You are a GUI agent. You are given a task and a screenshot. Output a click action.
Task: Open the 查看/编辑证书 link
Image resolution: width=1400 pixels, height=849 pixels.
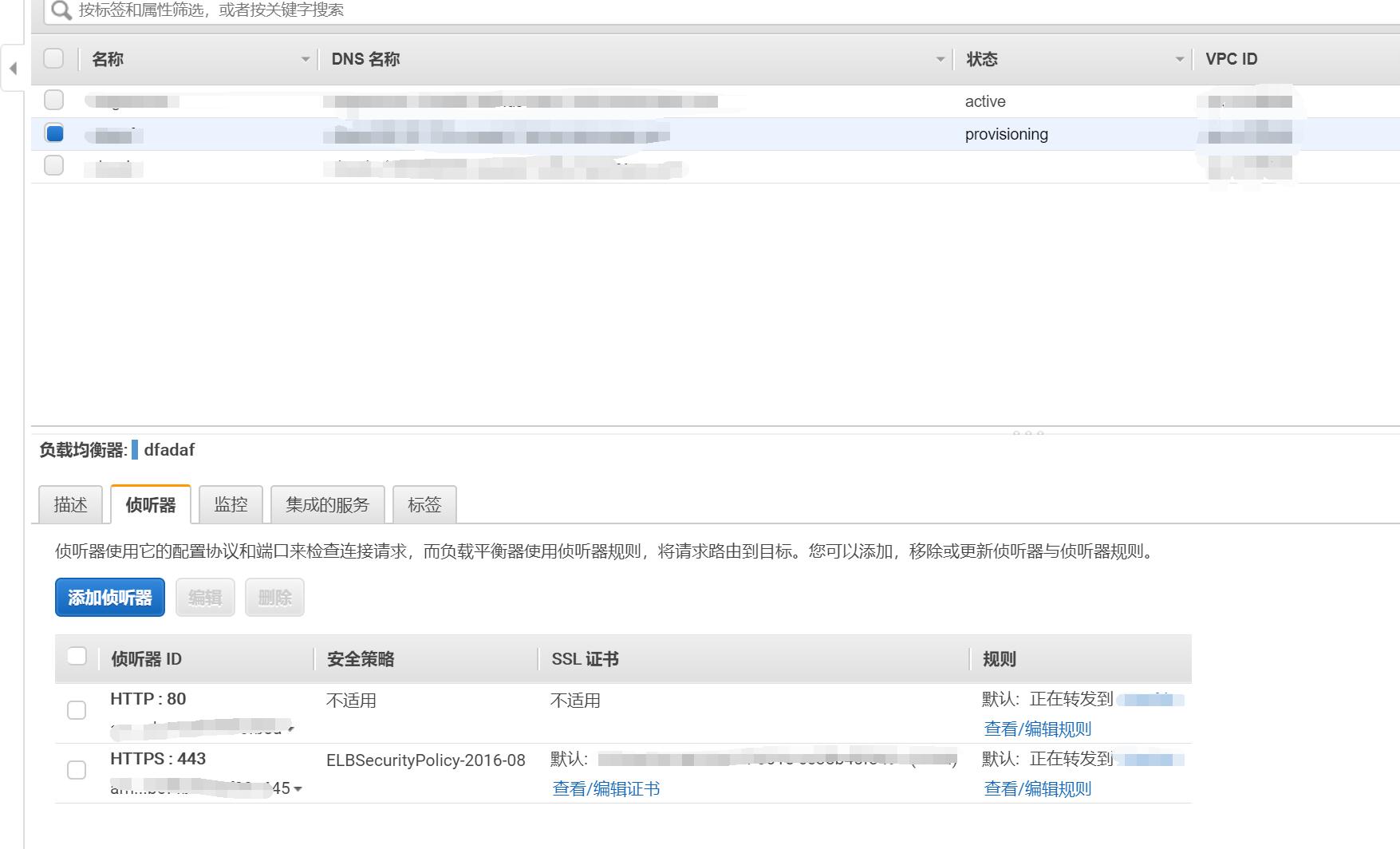tap(606, 788)
